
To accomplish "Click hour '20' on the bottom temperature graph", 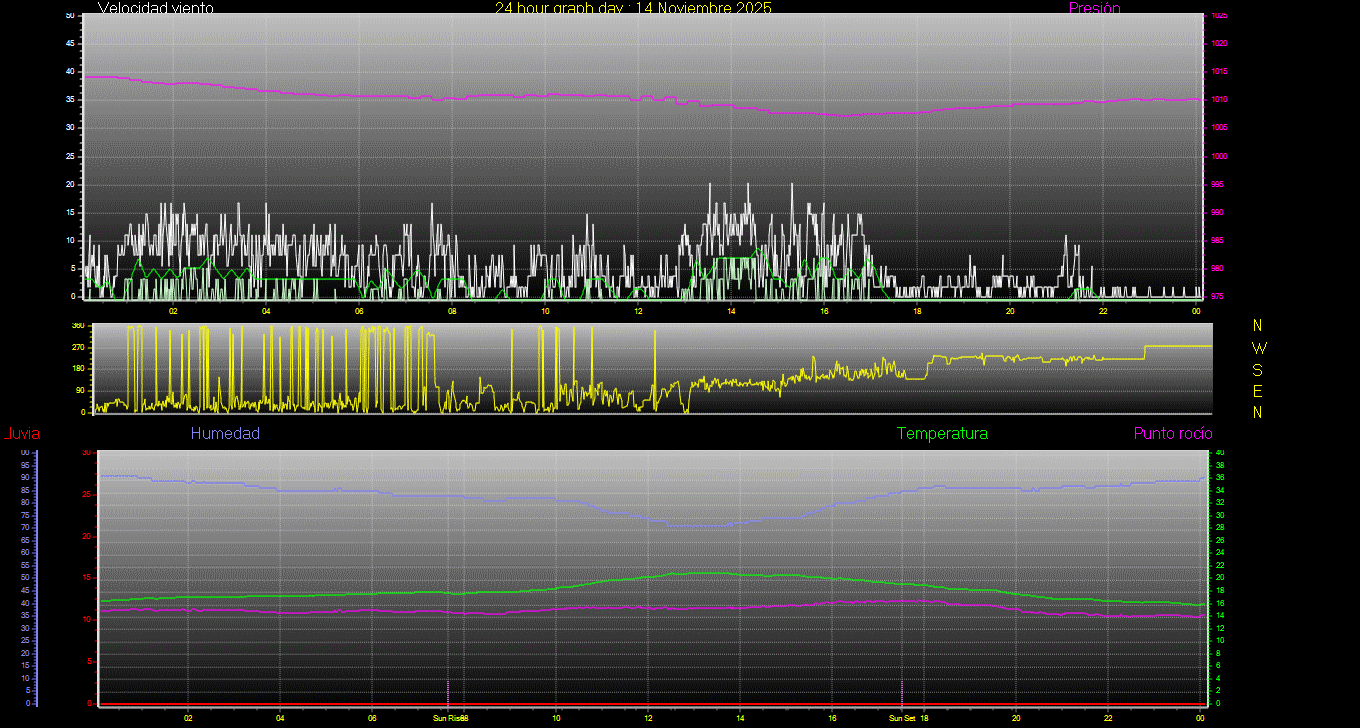I will [x=1016, y=718].
